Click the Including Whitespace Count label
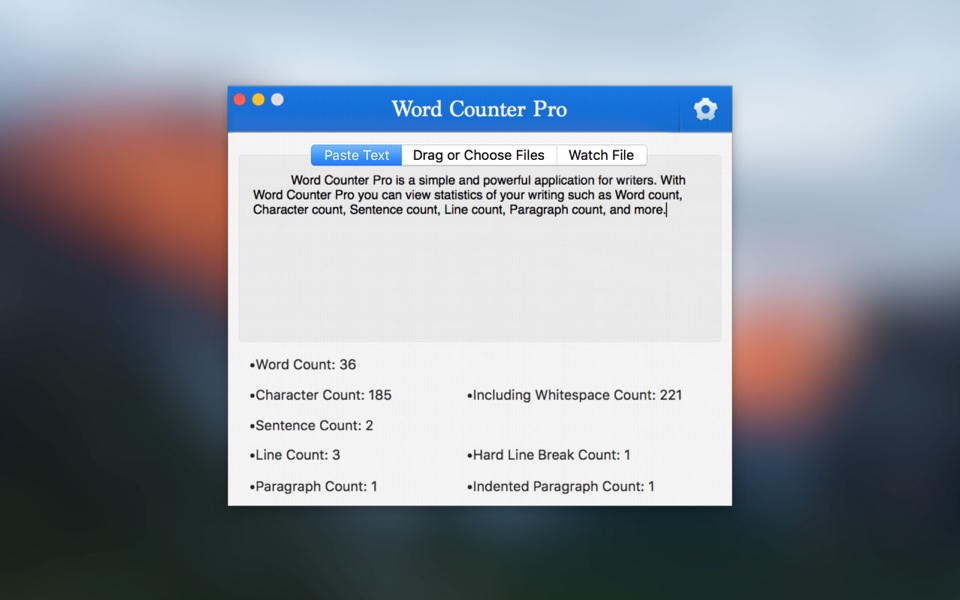This screenshot has height=600, width=960. pyautogui.click(x=576, y=395)
